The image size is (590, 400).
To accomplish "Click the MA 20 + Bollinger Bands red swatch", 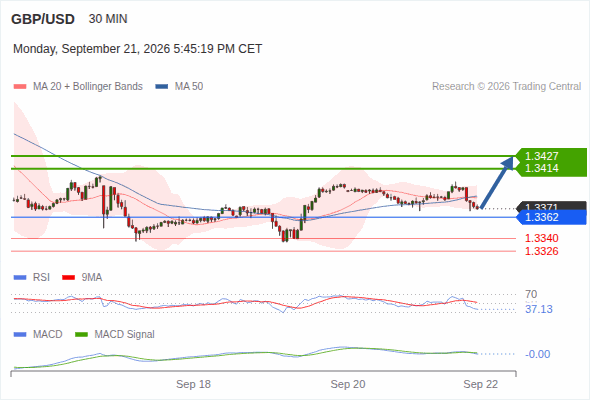I will [20, 87].
